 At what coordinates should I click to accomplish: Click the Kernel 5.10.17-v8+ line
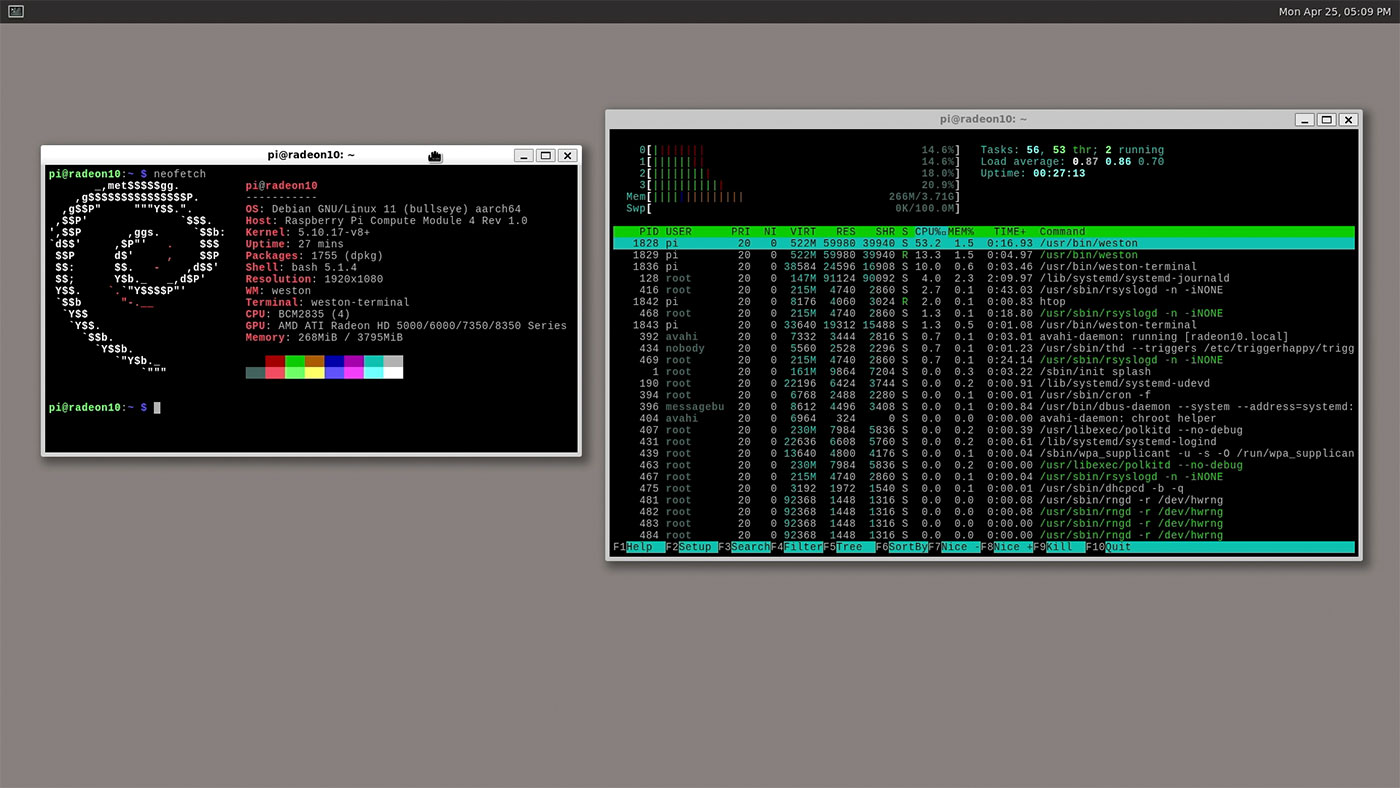[x=308, y=232]
